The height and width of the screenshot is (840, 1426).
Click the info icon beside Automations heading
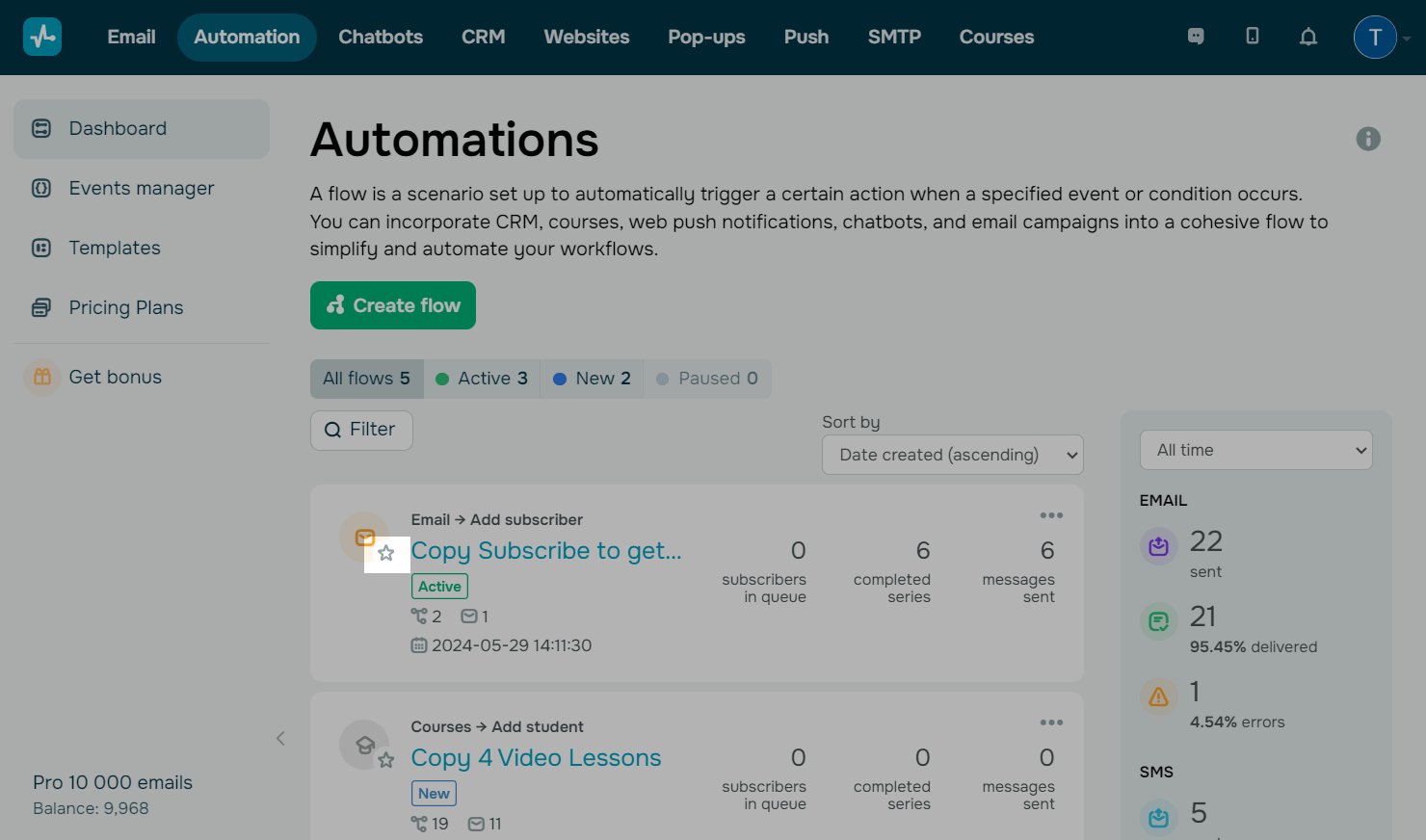(1367, 139)
